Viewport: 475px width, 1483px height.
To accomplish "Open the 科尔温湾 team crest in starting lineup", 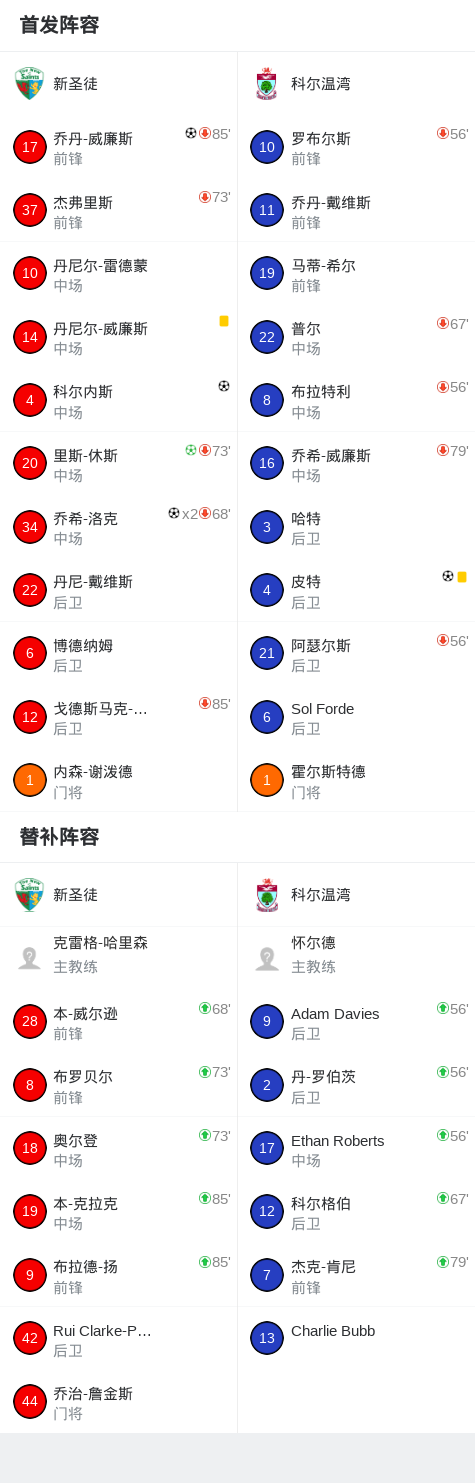I will coord(267,84).
